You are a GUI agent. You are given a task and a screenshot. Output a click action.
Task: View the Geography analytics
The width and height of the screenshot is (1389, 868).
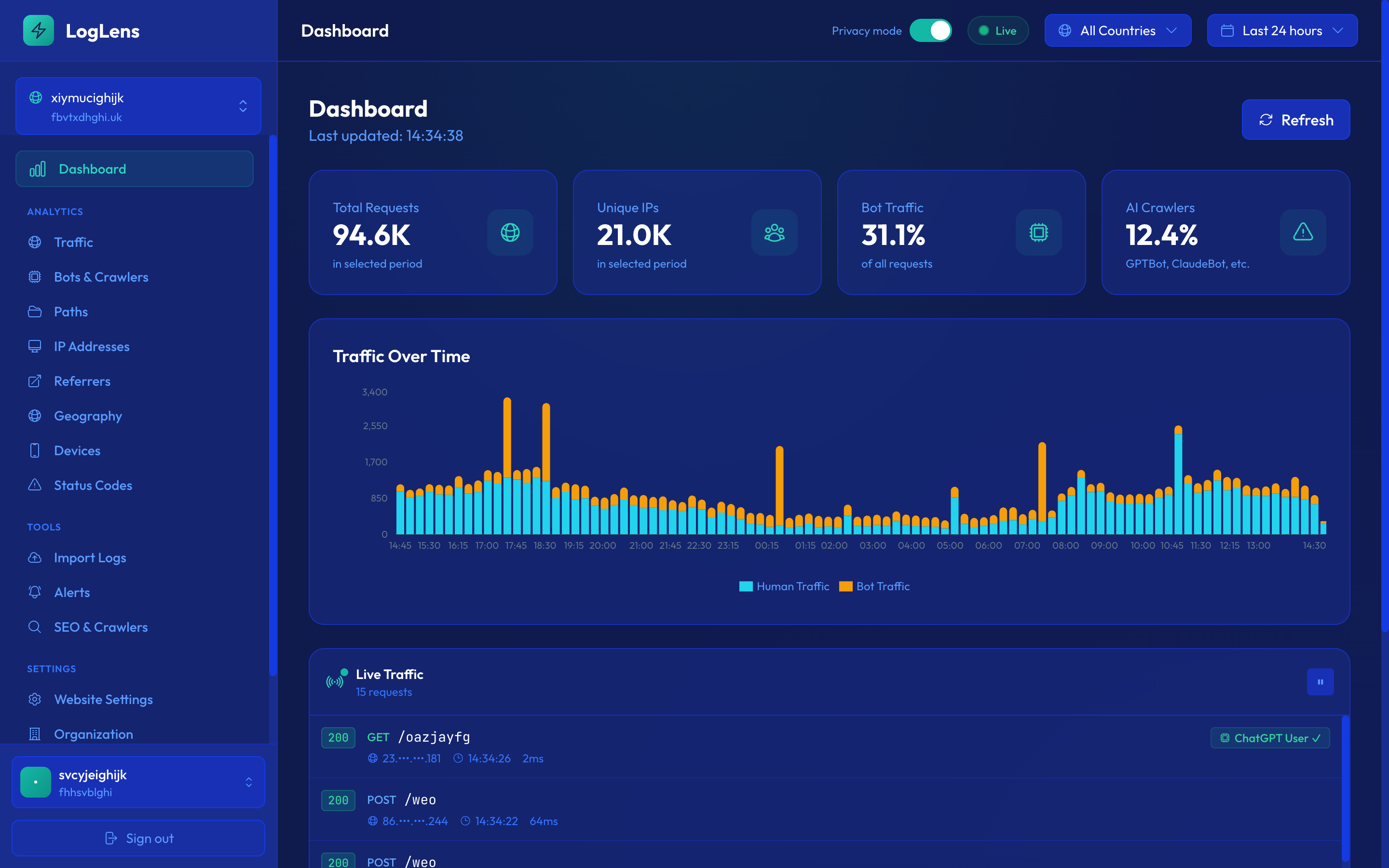[88, 416]
